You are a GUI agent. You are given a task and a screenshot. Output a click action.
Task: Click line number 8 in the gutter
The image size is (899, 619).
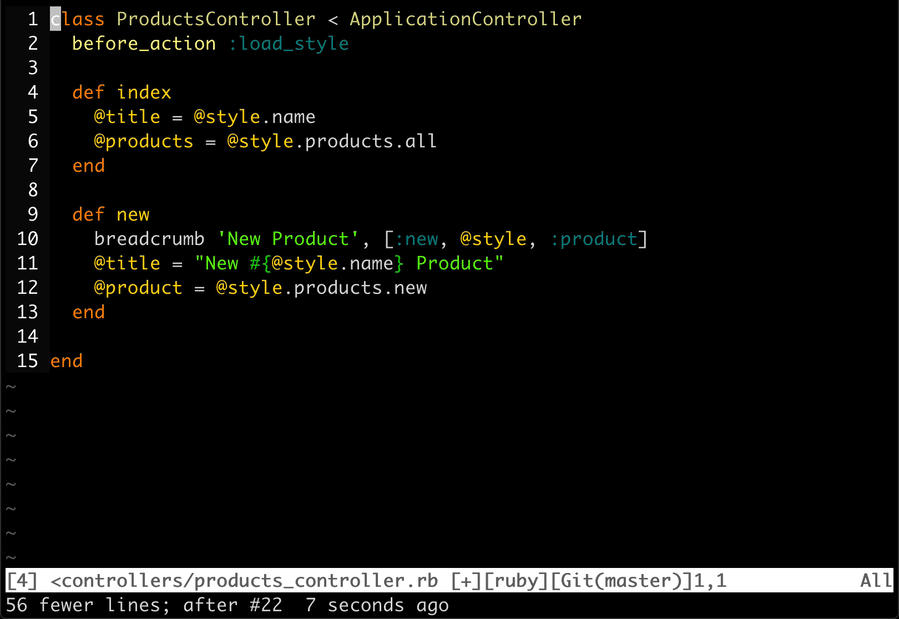(33, 190)
